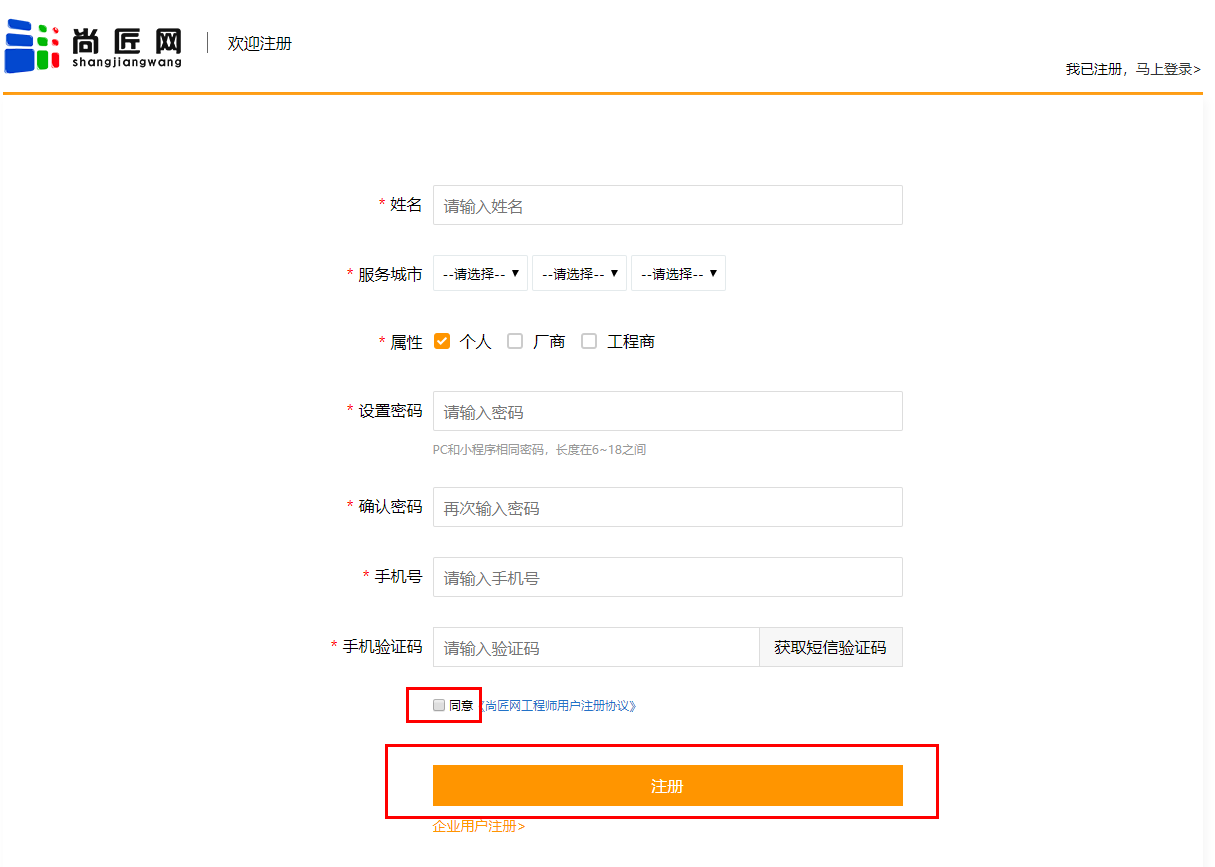Enable the 同意 agreement checkbox
The width and height of the screenshot is (1215, 867).
tap(439, 705)
